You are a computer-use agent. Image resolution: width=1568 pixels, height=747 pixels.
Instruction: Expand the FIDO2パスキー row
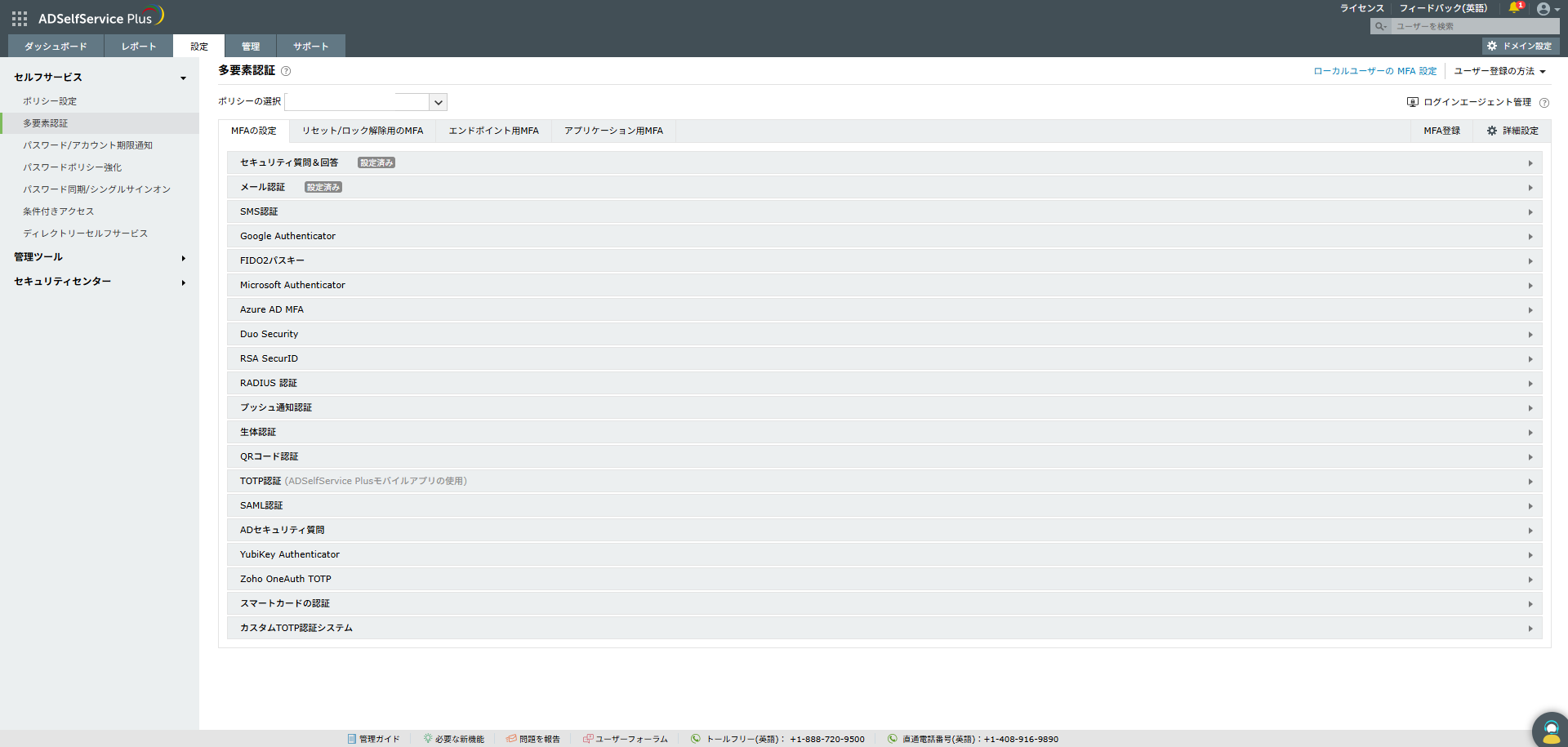click(x=884, y=261)
